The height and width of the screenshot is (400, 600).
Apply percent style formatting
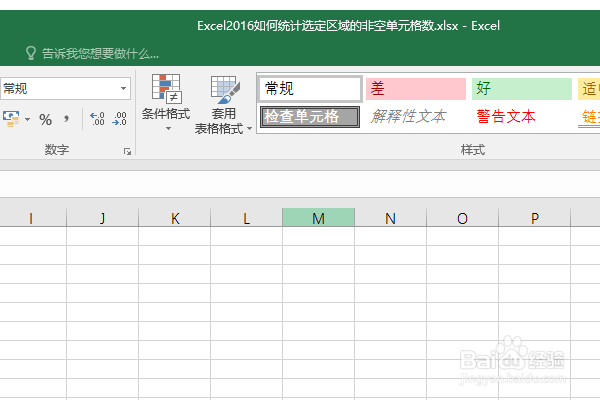pyautogui.click(x=46, y=120)
